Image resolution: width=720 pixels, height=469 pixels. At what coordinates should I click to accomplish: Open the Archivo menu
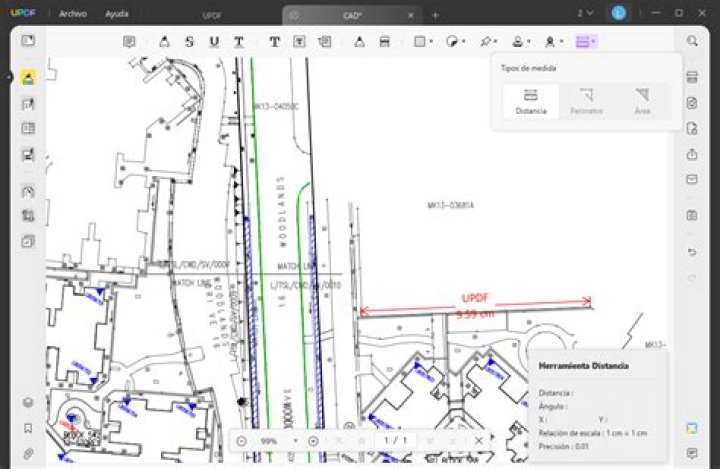coord(73,14)
